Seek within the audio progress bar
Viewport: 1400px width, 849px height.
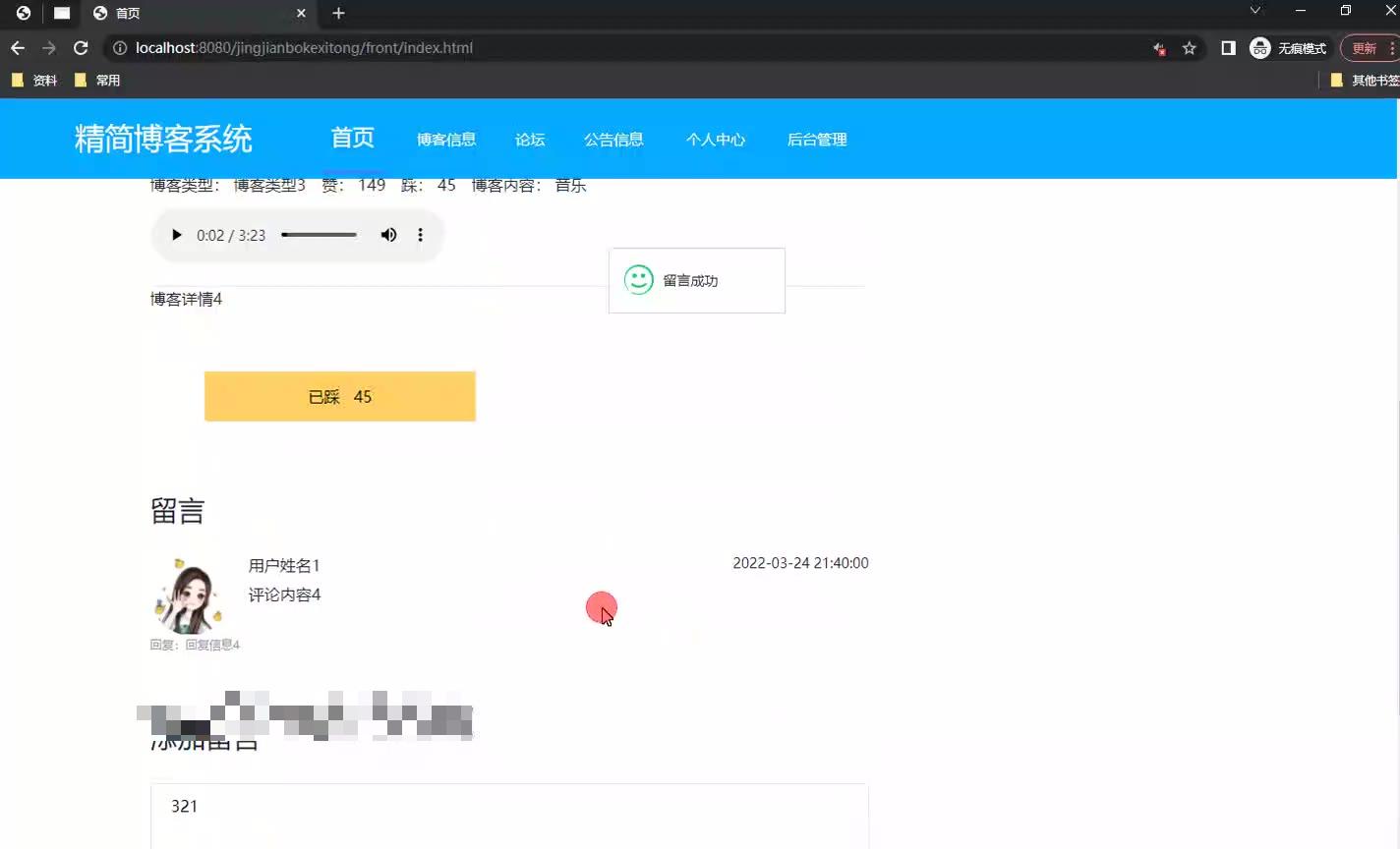tap(319, 235)
